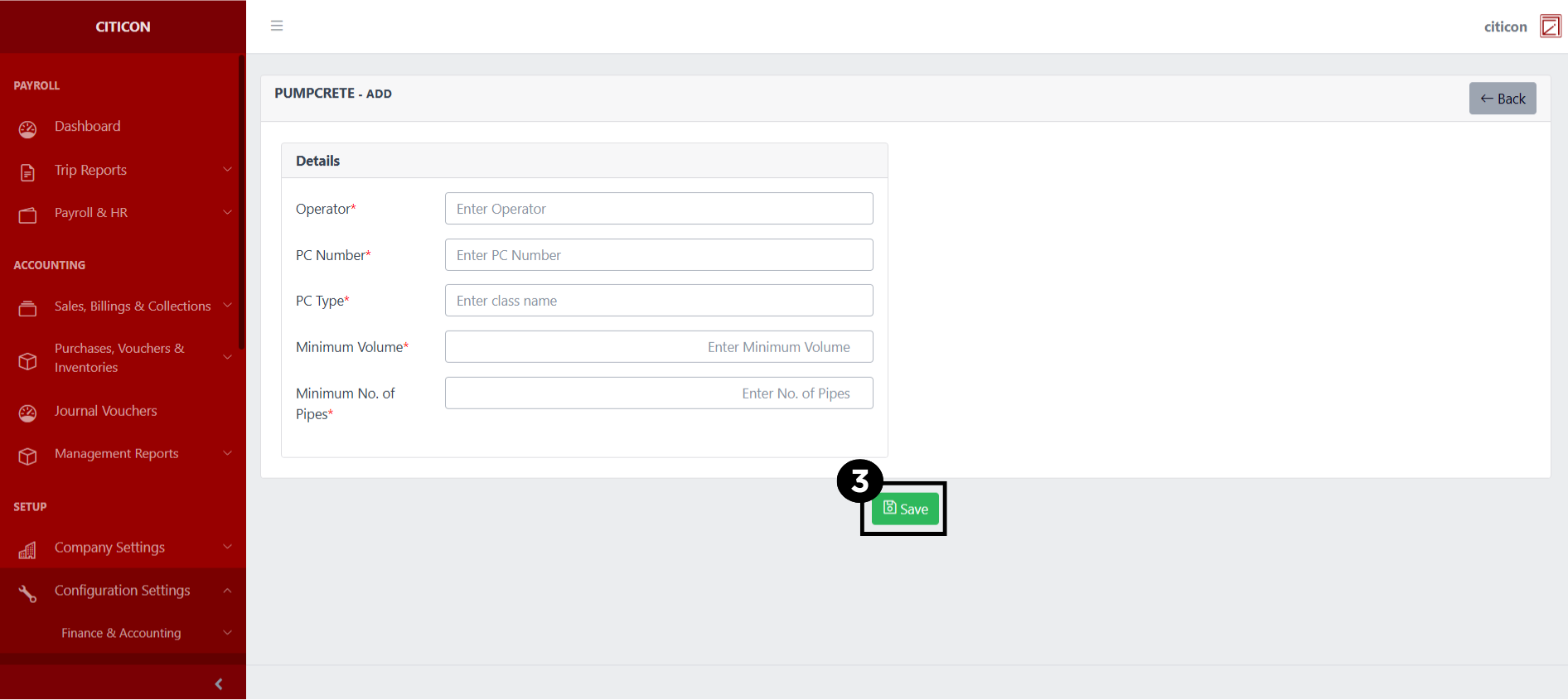The height and width of the screenshot is (700, 1568).
Task: Click the citicon user avatar icon
Action: pyautogui.click(x=1550, y=27)
